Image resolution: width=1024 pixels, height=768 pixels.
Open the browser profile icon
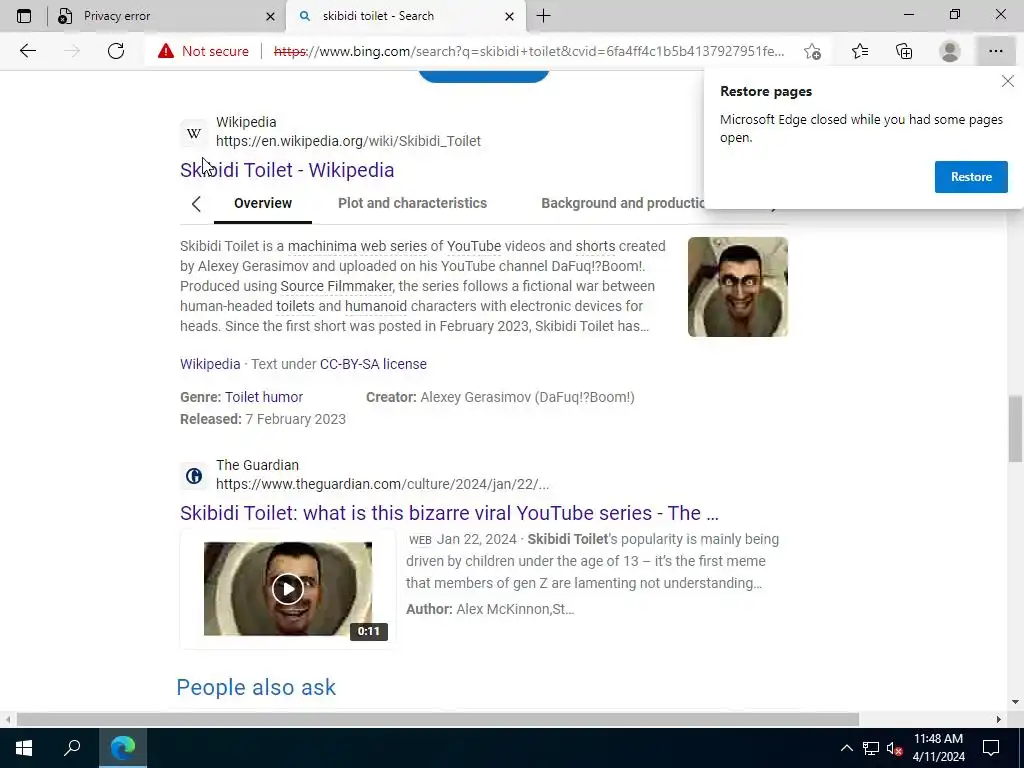coord(950,51)
